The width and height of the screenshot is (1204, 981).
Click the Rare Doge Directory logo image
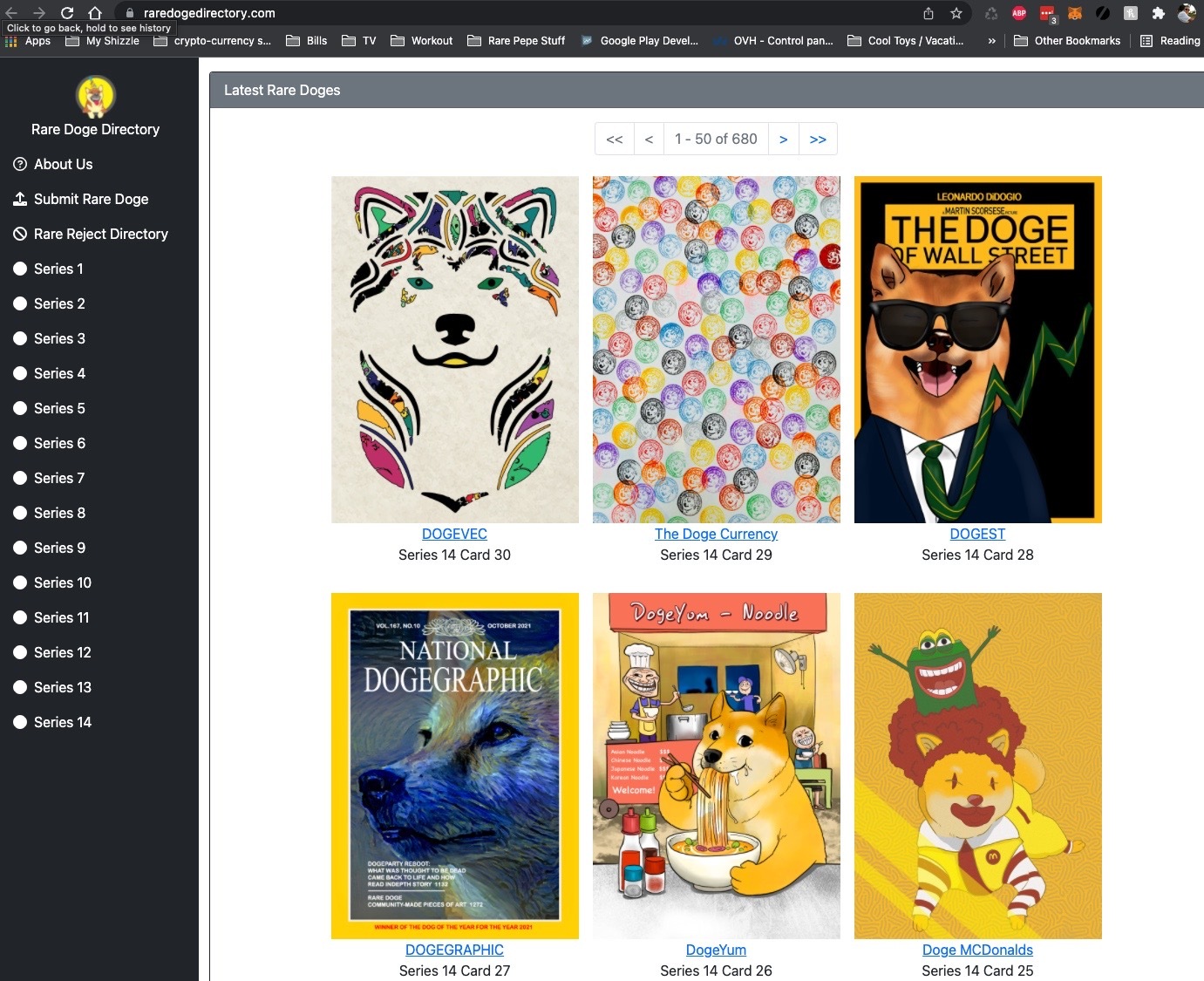pos(96,96)
